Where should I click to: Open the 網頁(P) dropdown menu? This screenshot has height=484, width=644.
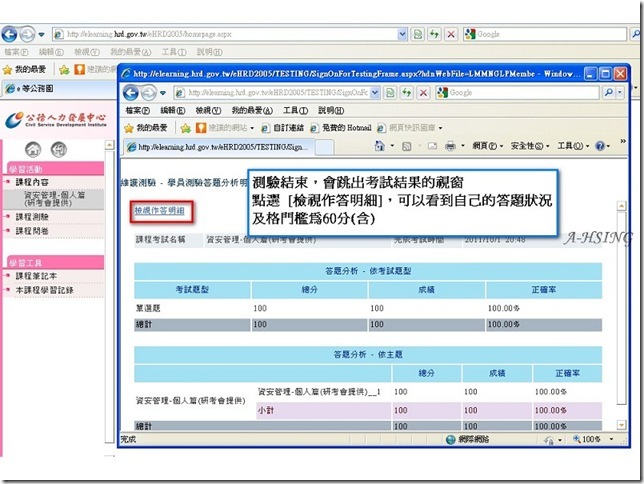[x=488, y=146]
